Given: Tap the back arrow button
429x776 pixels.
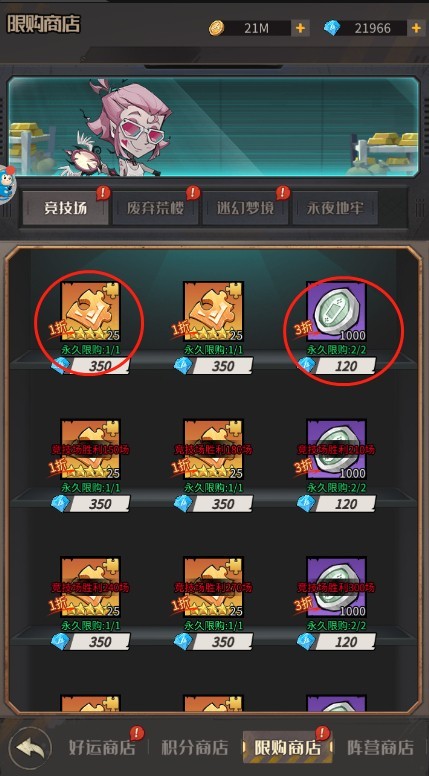Looking at the screenshot, I should tap(29, 747).
